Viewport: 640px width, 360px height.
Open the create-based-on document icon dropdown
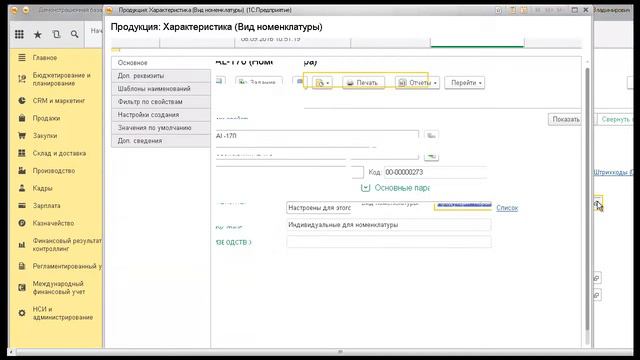tap(322, 83)
